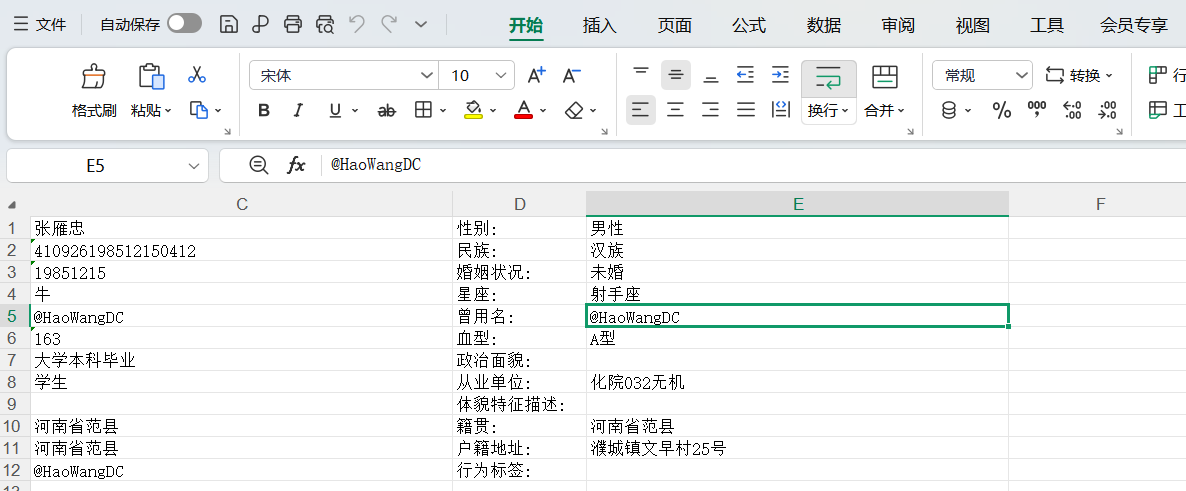Click the fx insert function icon
1186x491 pixels.
tap(296, 165)
